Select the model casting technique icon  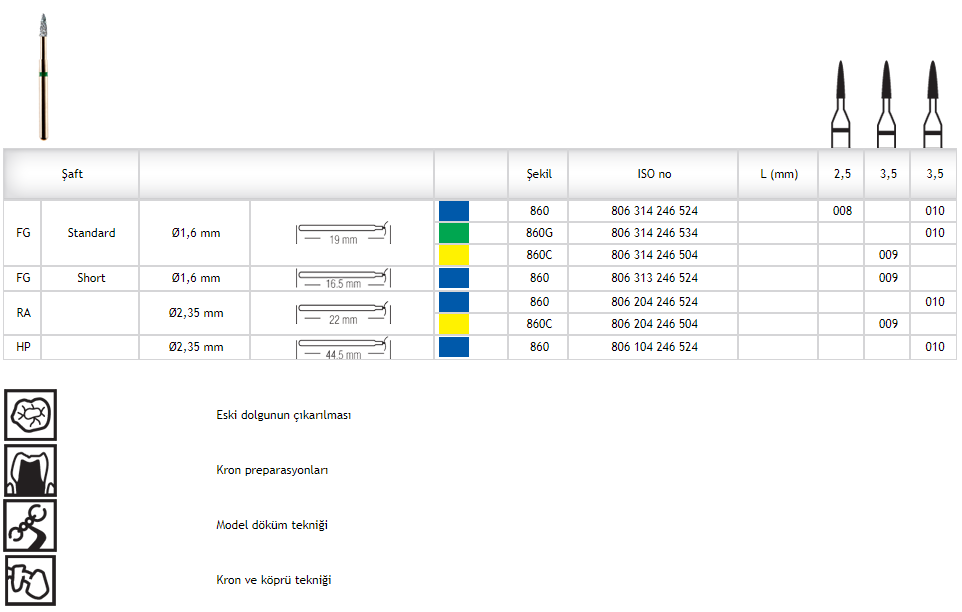click(x=30, y=525)
